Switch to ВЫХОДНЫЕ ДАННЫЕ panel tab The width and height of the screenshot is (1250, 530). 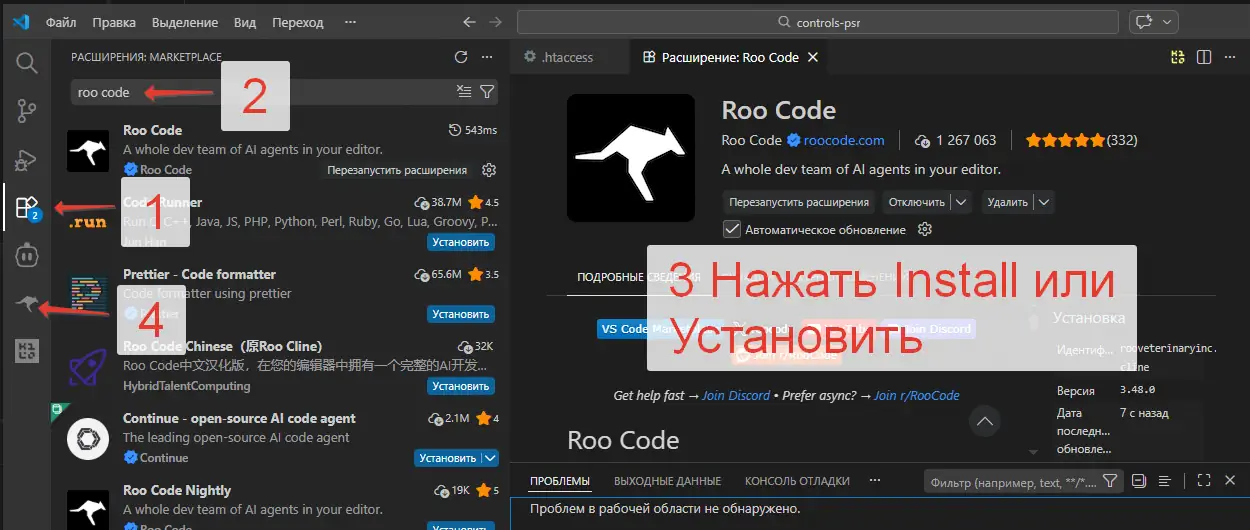point(667,481)
